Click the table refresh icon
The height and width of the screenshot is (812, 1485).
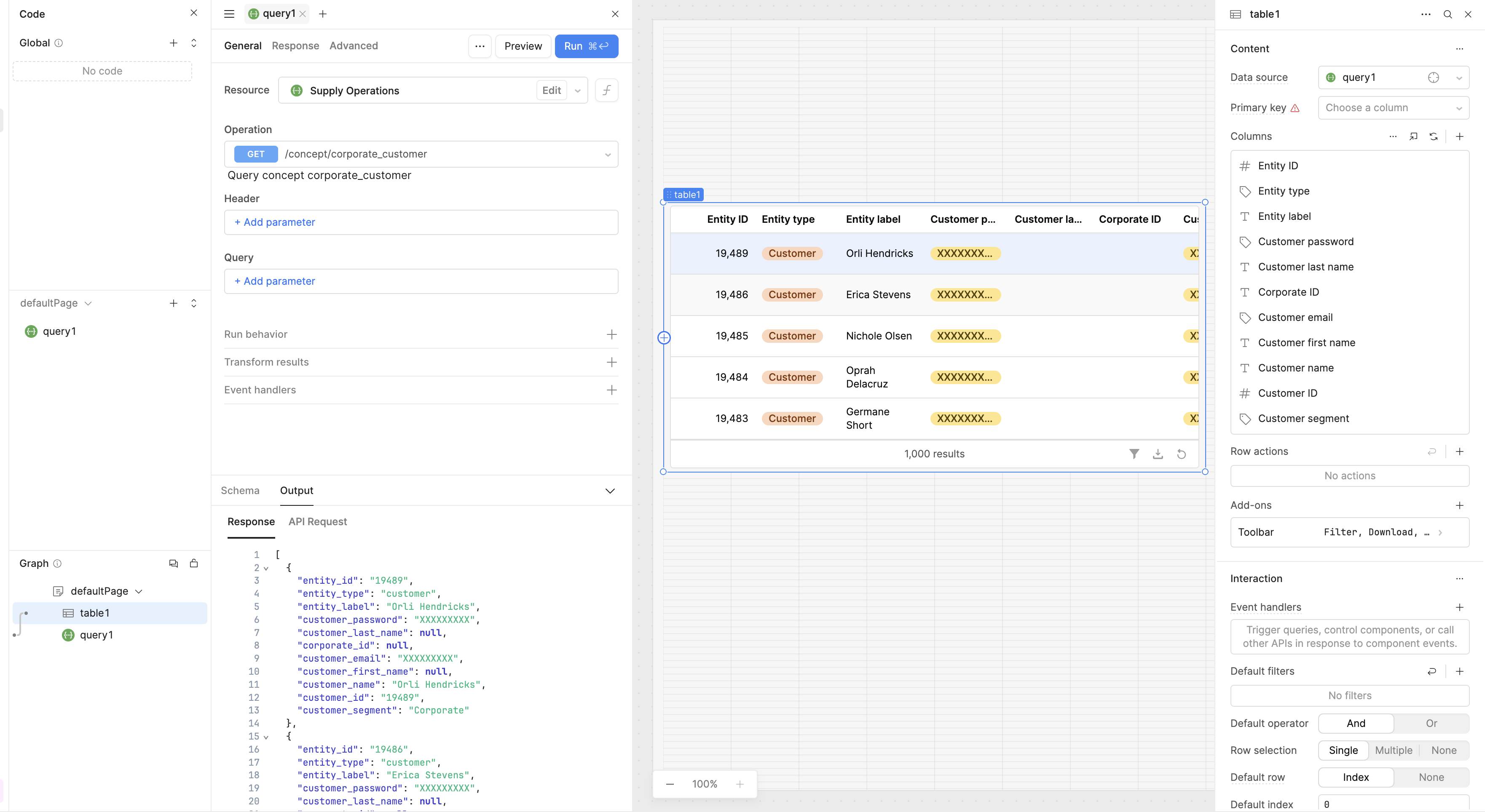(x=1181, y=454)
